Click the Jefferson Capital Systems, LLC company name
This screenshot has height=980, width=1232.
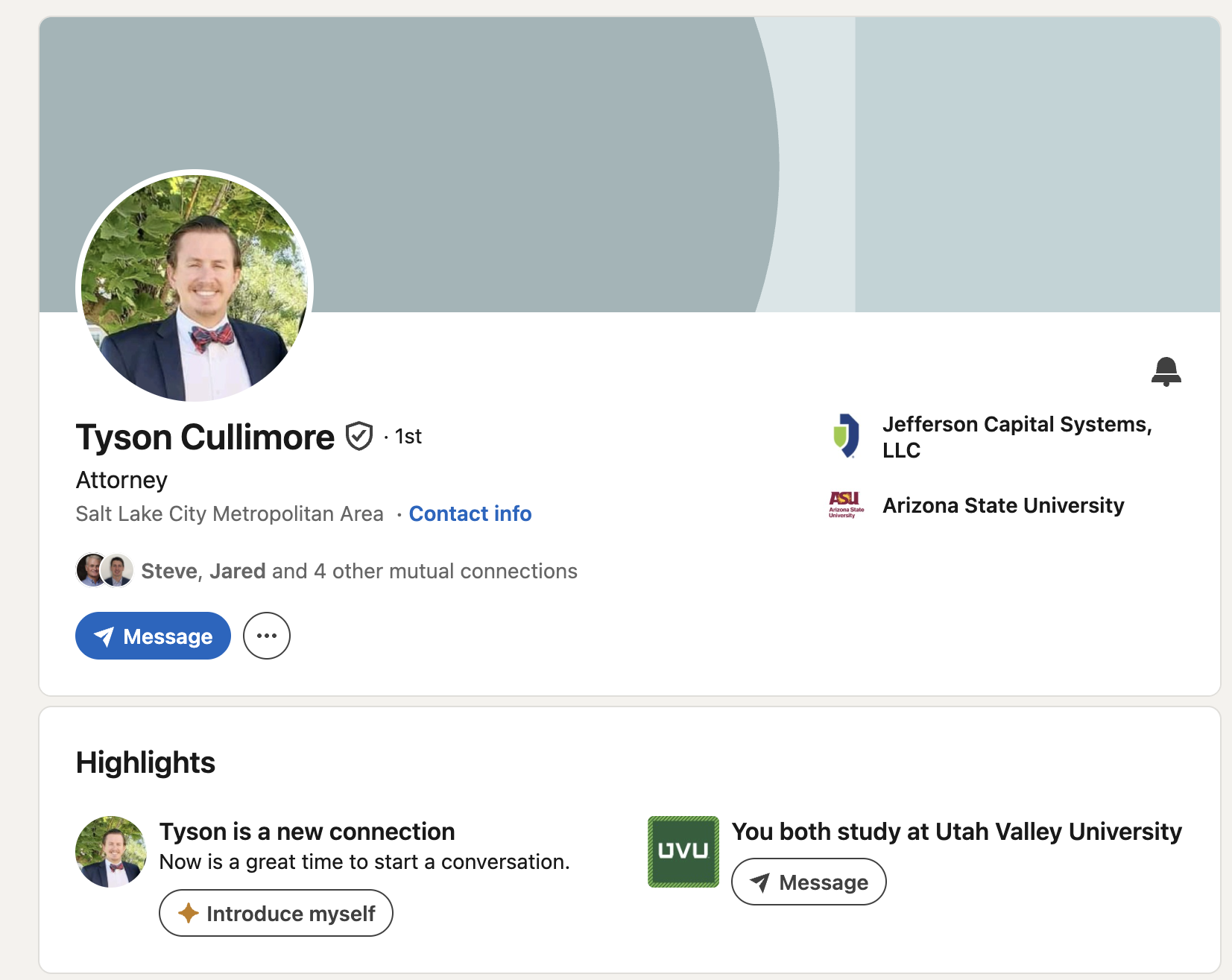[x=1017, y=437]
